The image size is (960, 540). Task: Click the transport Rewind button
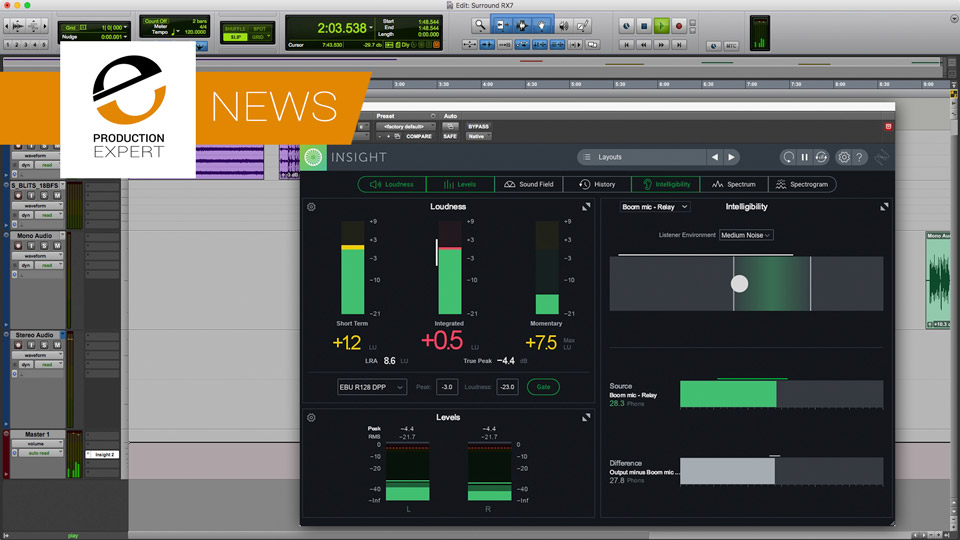[643, 45]
